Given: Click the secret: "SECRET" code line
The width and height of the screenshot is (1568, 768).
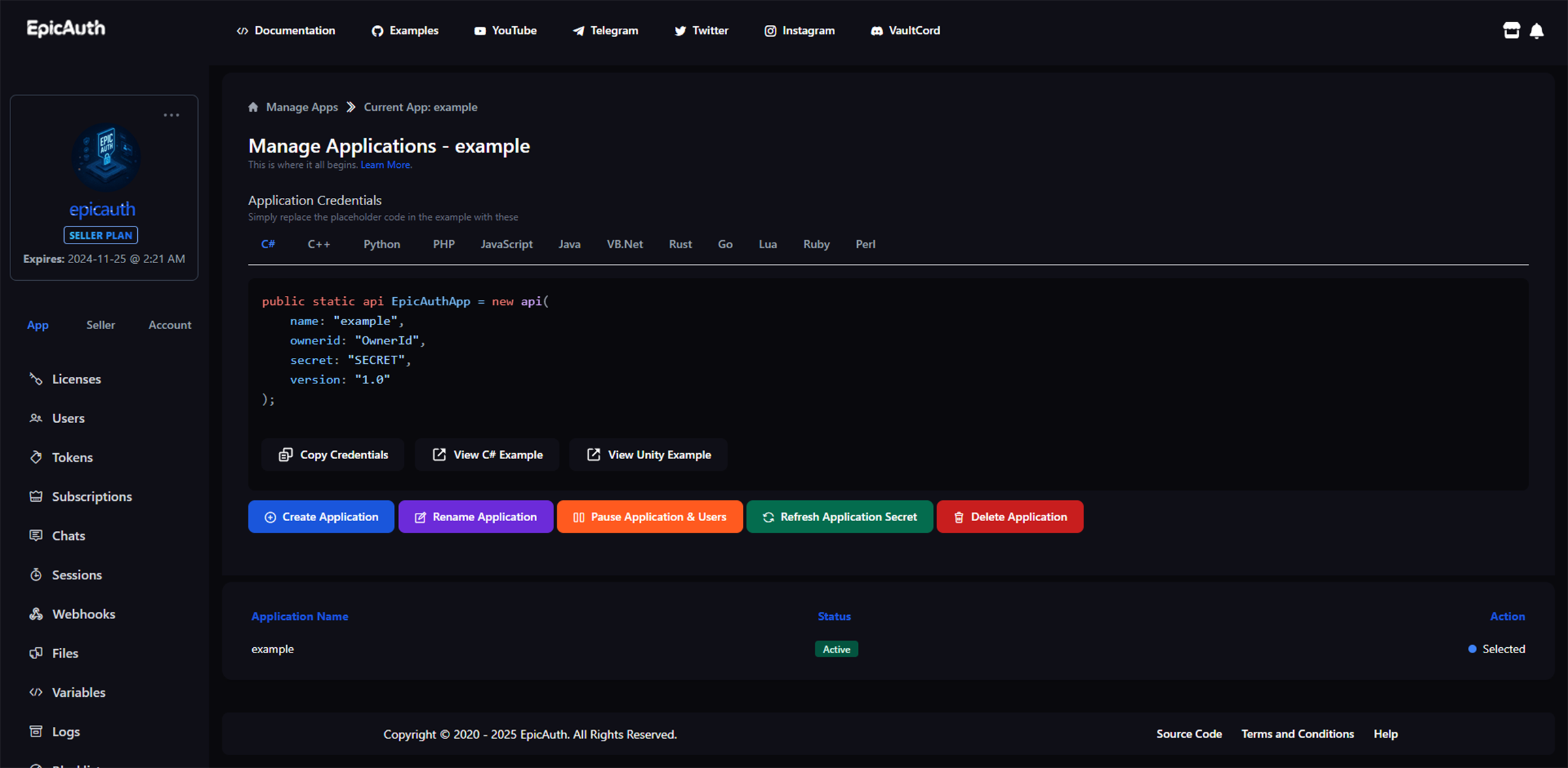Looking at the screenshot, I should pos(350,360).
